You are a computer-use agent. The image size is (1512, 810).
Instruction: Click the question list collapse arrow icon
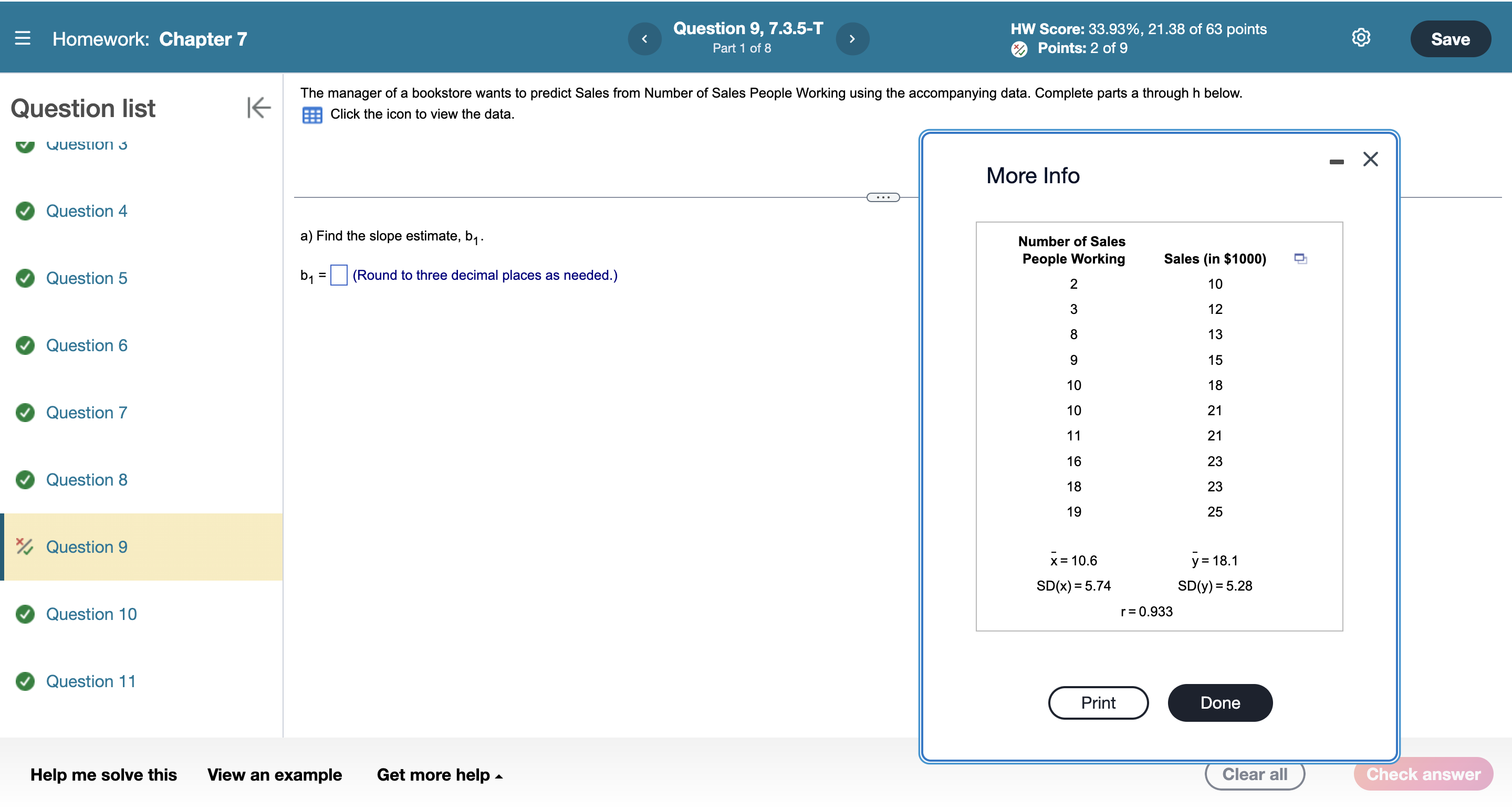pyautogui.click(x=258, y=108)
